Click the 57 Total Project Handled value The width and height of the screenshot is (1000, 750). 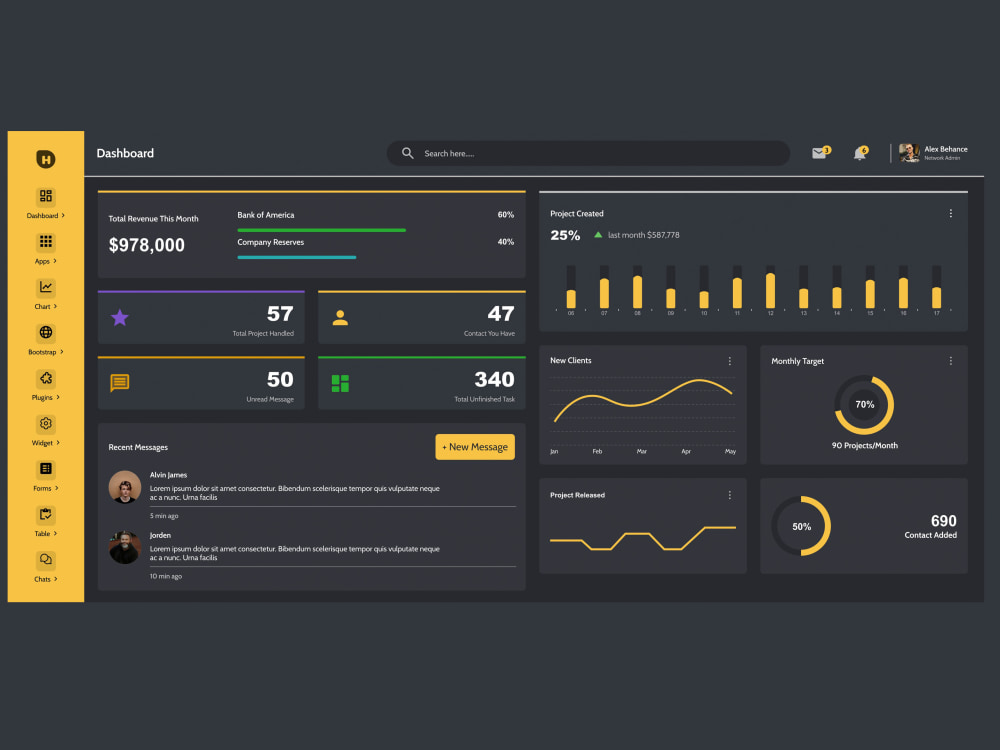pos(280,314)
